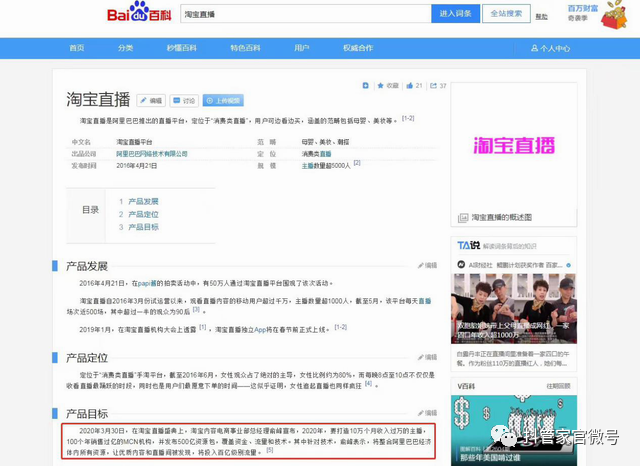Viewport: 640px width, 466px height.
Task: Open reference [5] in 产品目标
Action: [x=270, y=450]
